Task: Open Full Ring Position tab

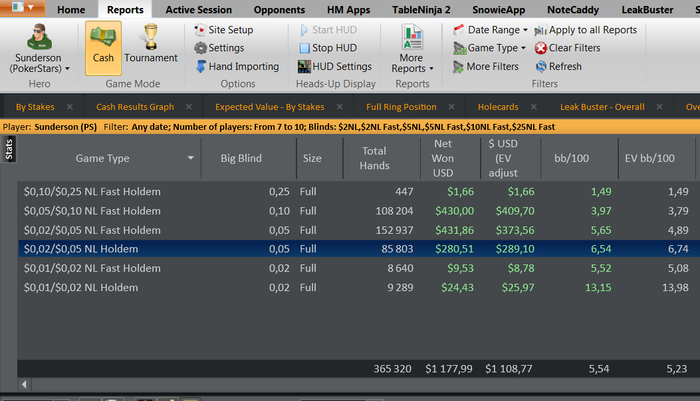Action: click(401, 107)
